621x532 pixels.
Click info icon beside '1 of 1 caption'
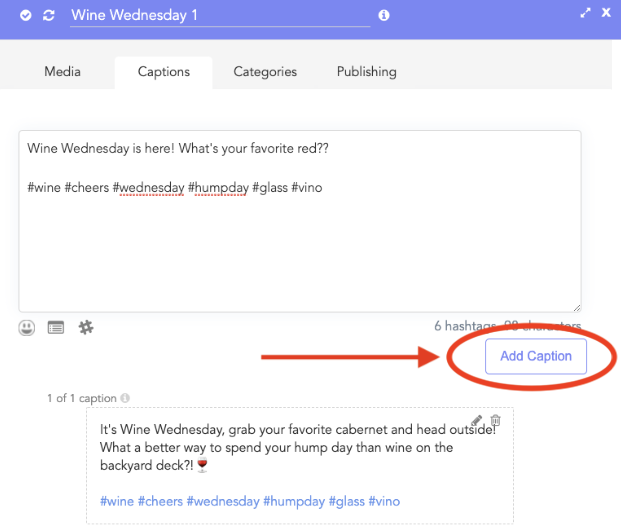click(x=125, y=398)
